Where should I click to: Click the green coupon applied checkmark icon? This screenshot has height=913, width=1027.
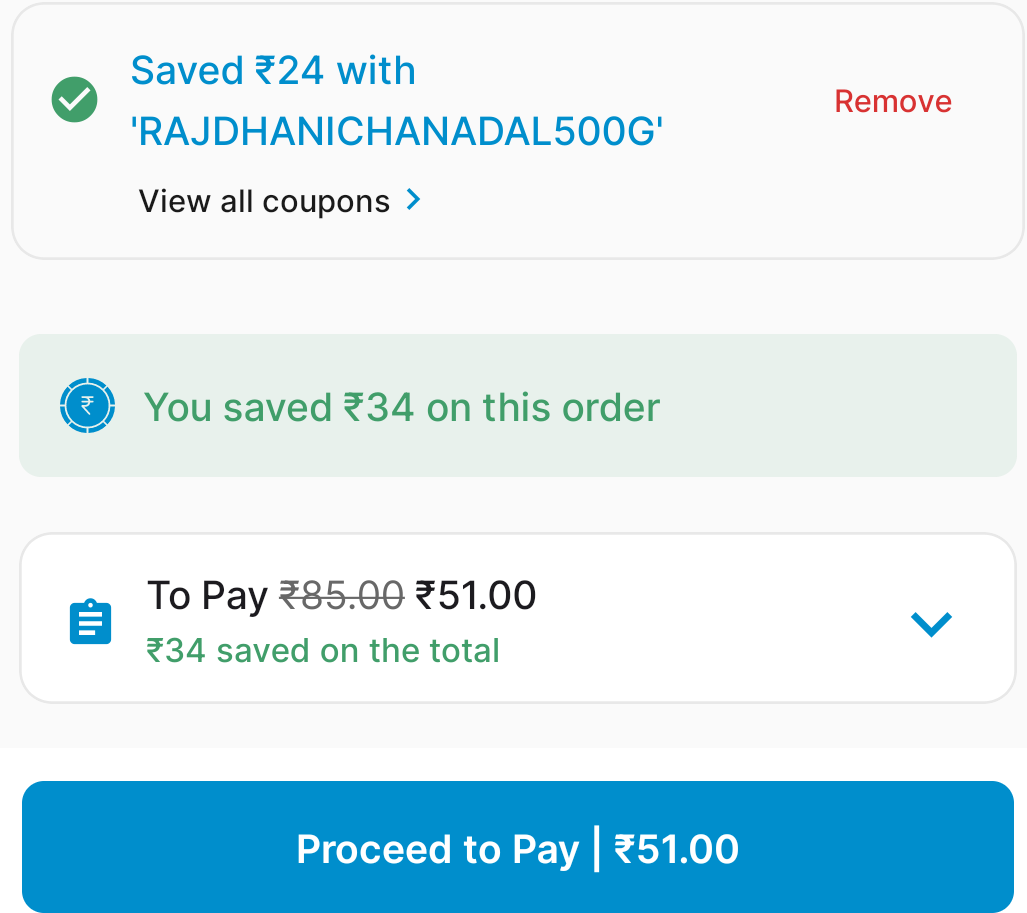(x=74, y=100)
